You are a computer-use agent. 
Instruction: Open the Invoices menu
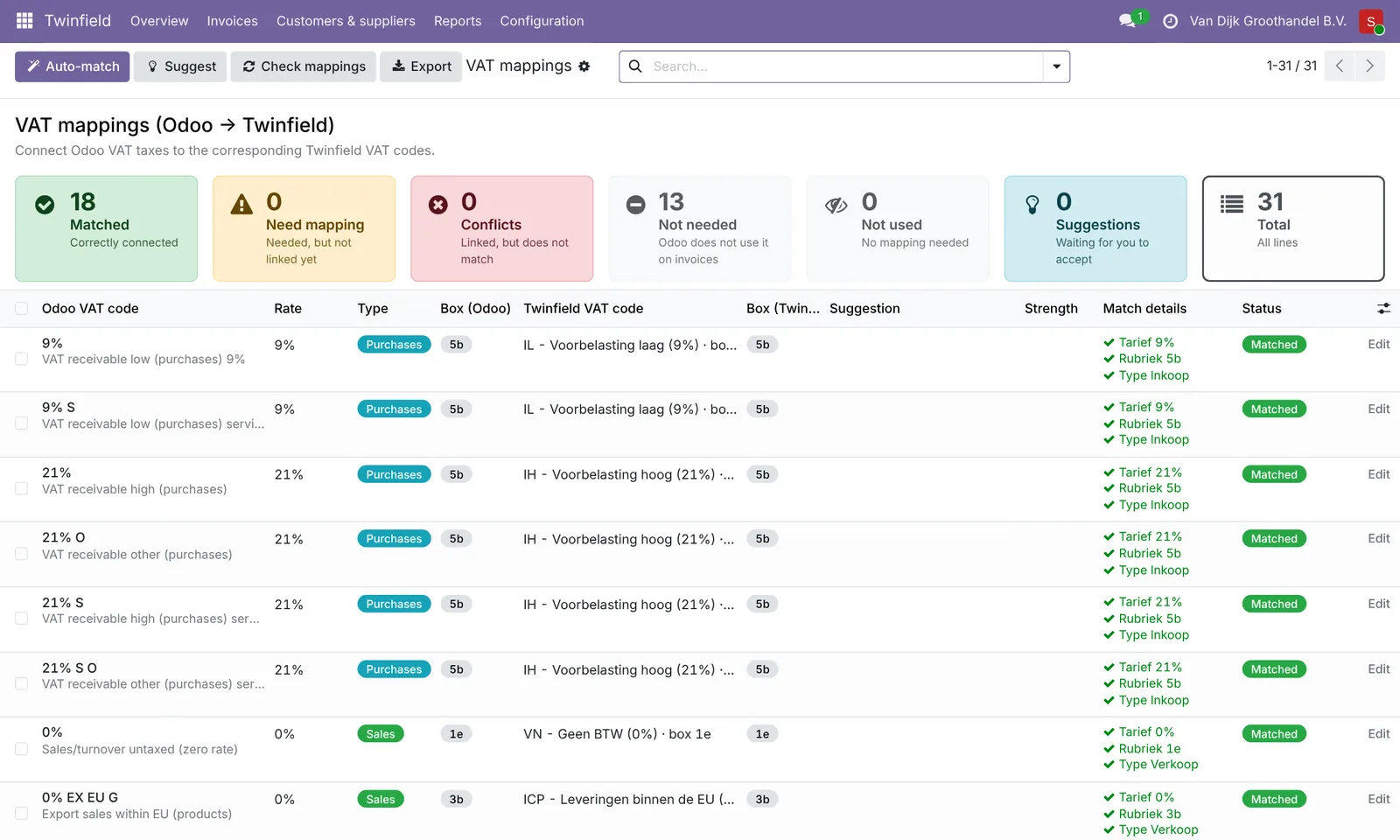coord(232,21)
